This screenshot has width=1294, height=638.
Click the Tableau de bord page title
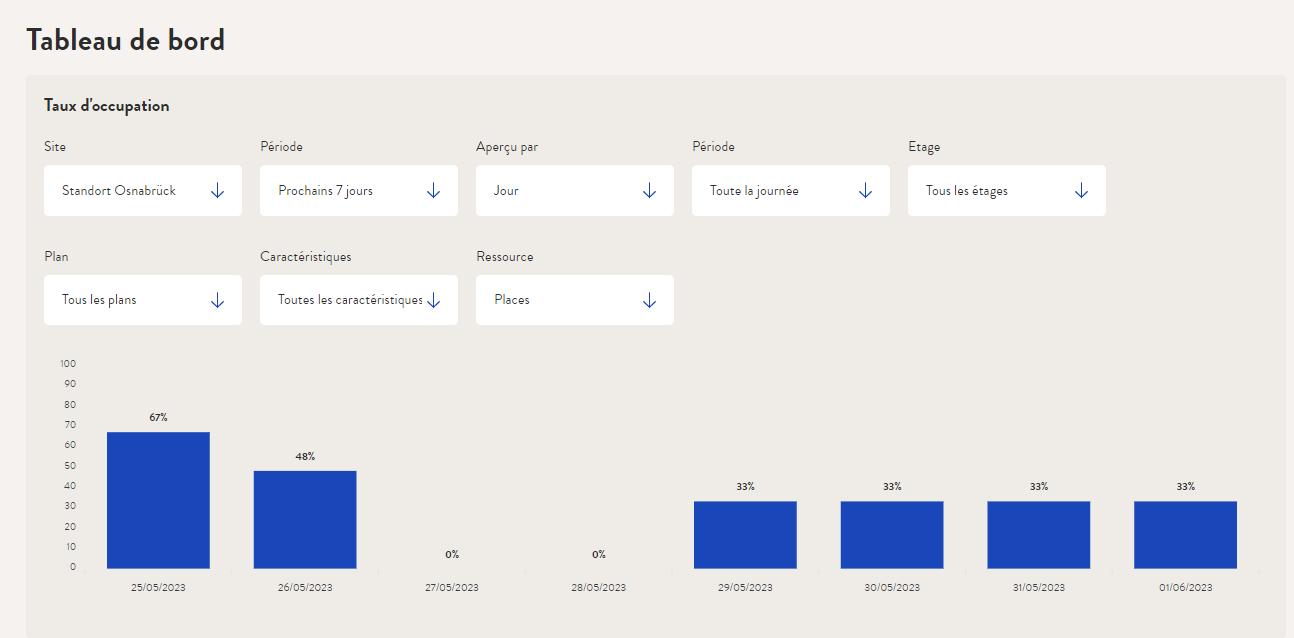pos(126,40)
